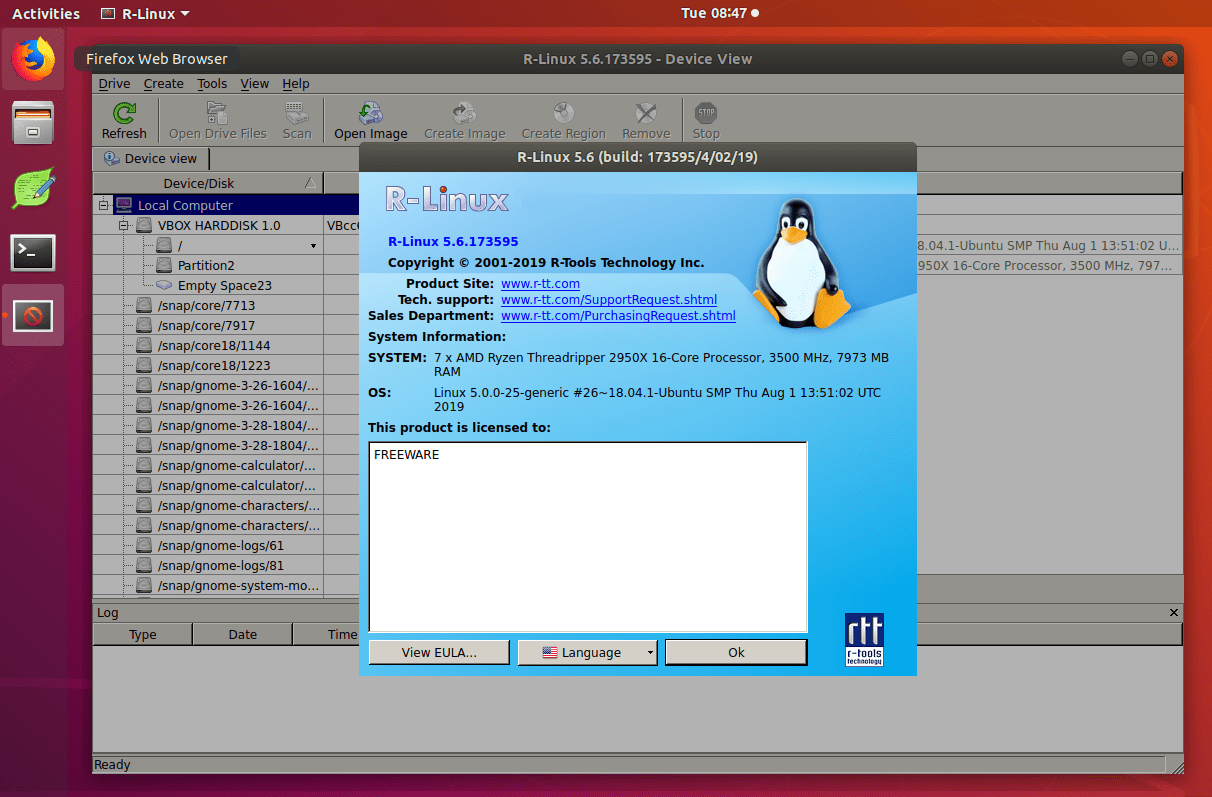
Task: Click the Refresh toolbar icon
Action: click(124, 112)
